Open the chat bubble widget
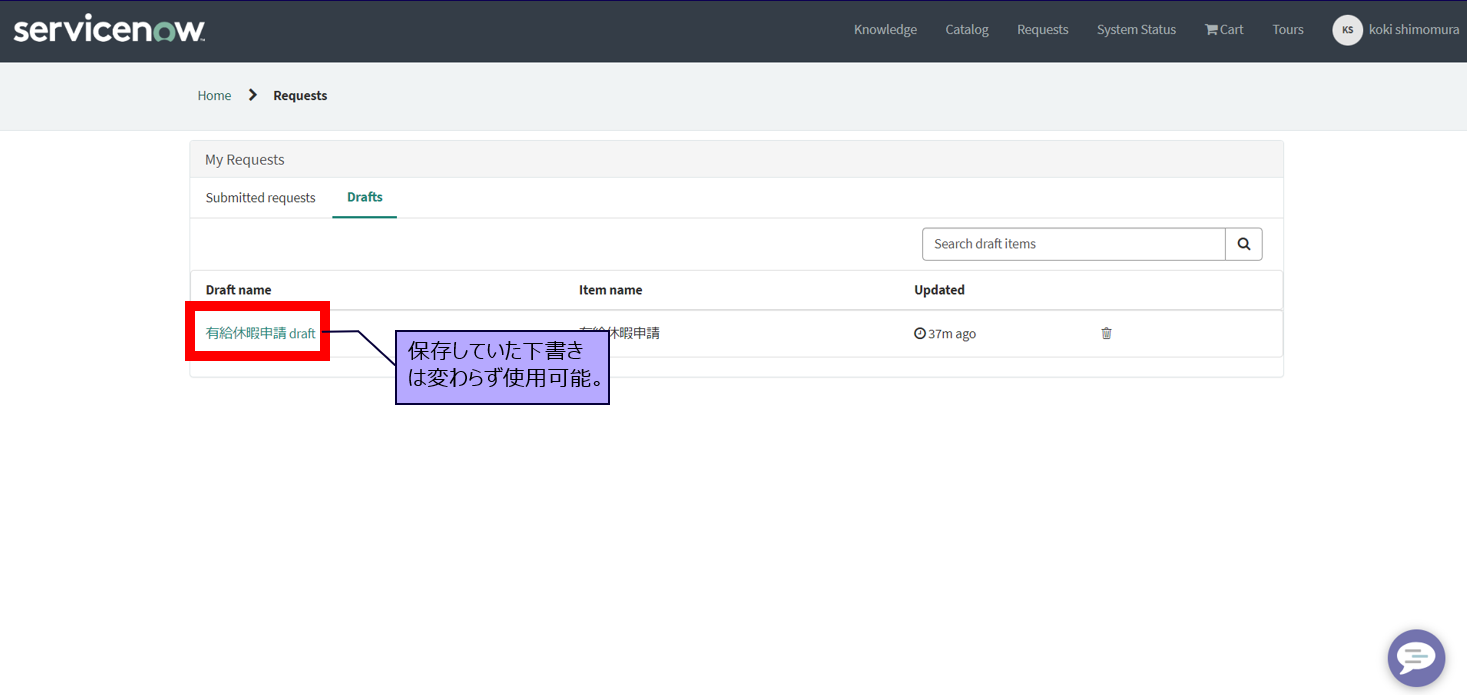Image resolution: width=1467 pixels, height=695 pixels. coord(1416,658)
